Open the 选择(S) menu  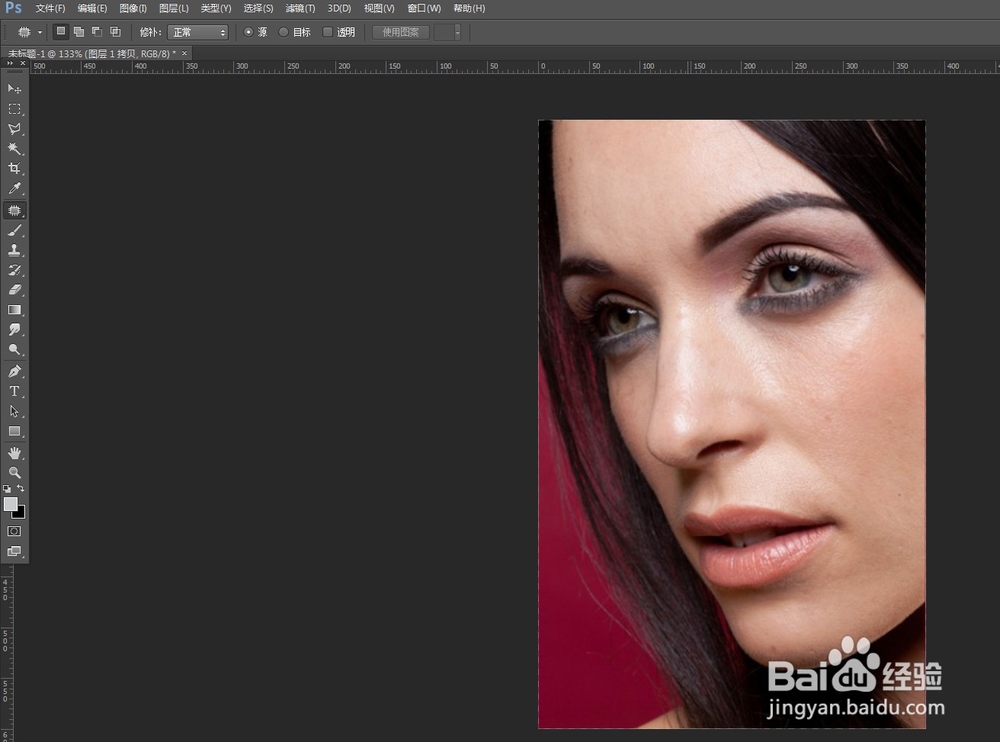point(258,8)
